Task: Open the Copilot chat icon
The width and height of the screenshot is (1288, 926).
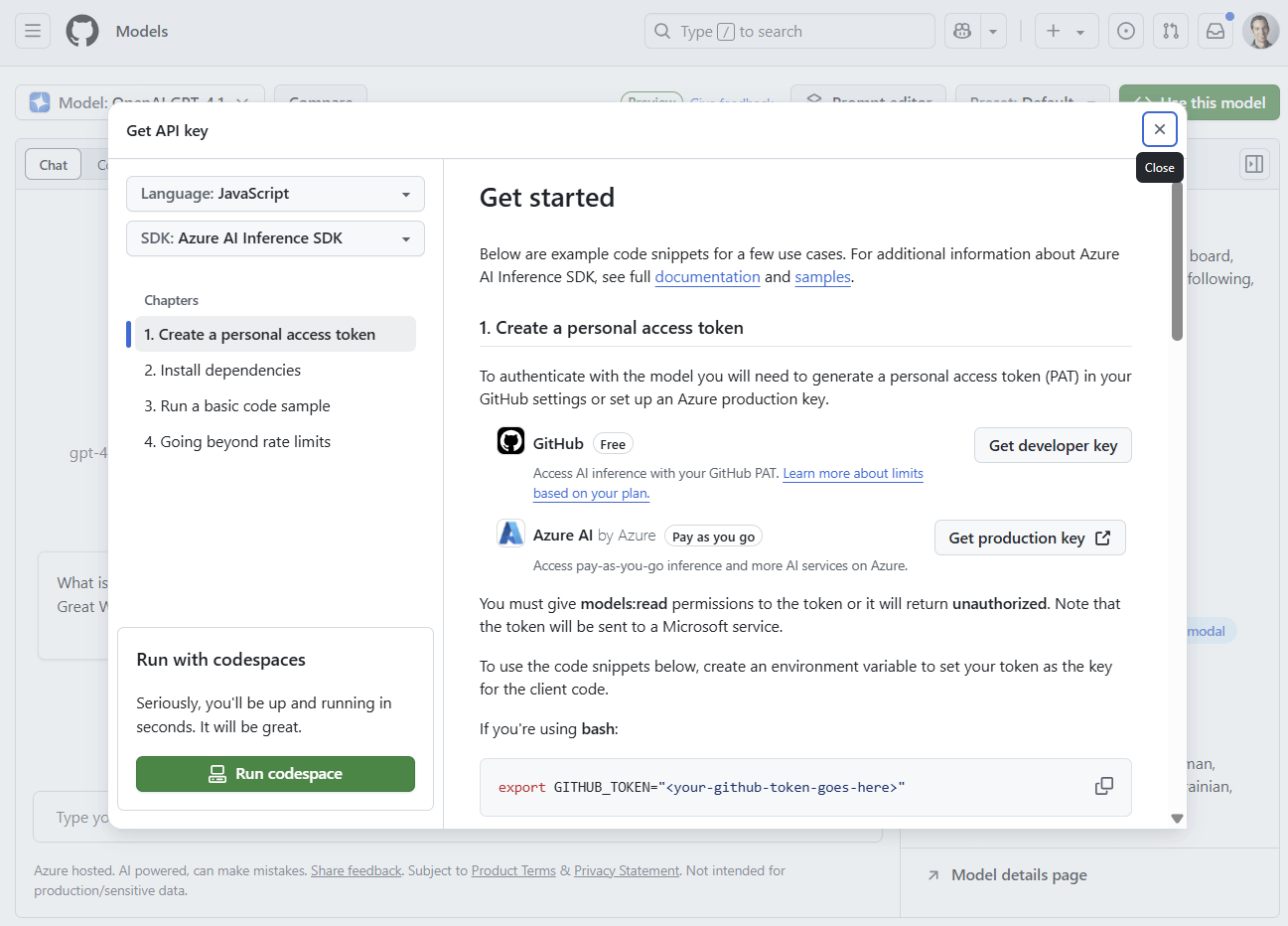Action: point(962,31)
